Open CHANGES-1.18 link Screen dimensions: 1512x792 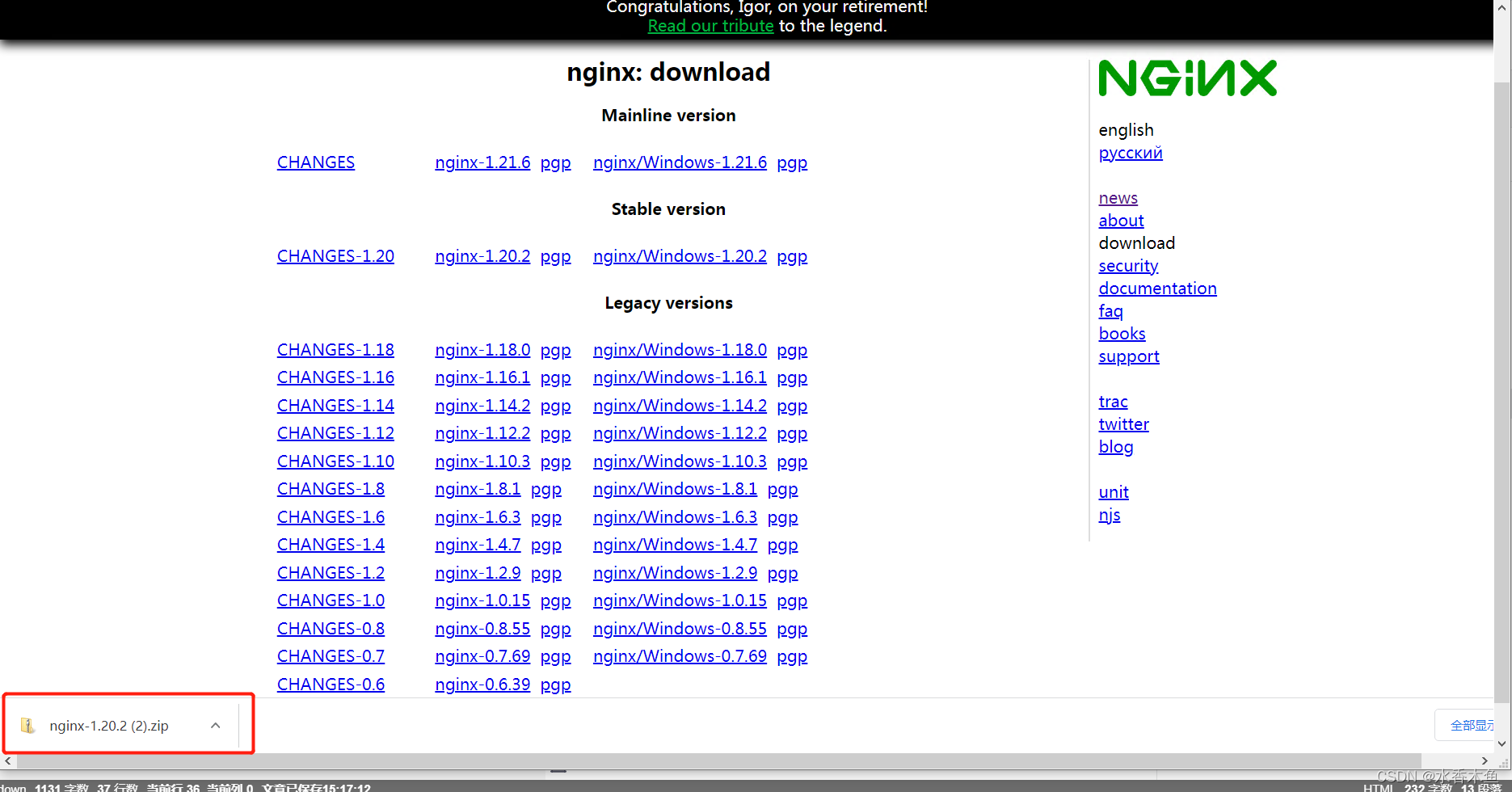pyautogui.click(x=335, y=350)
